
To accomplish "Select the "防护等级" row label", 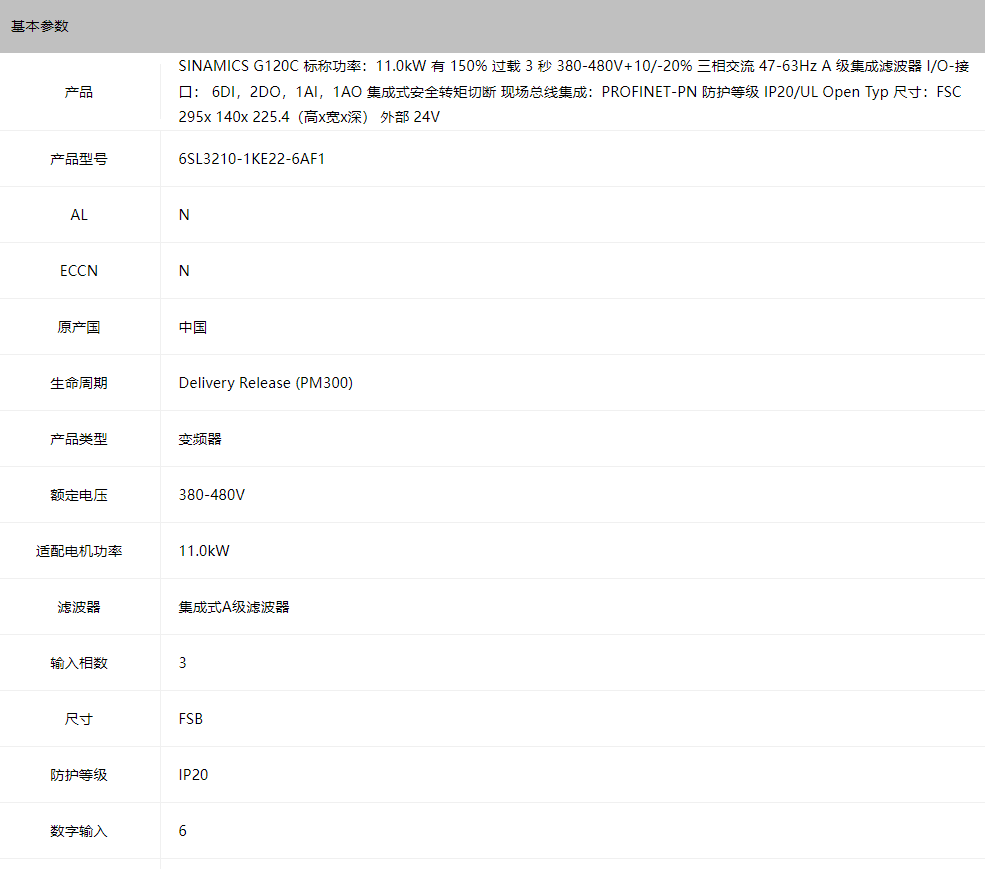I will coord(79,775).
